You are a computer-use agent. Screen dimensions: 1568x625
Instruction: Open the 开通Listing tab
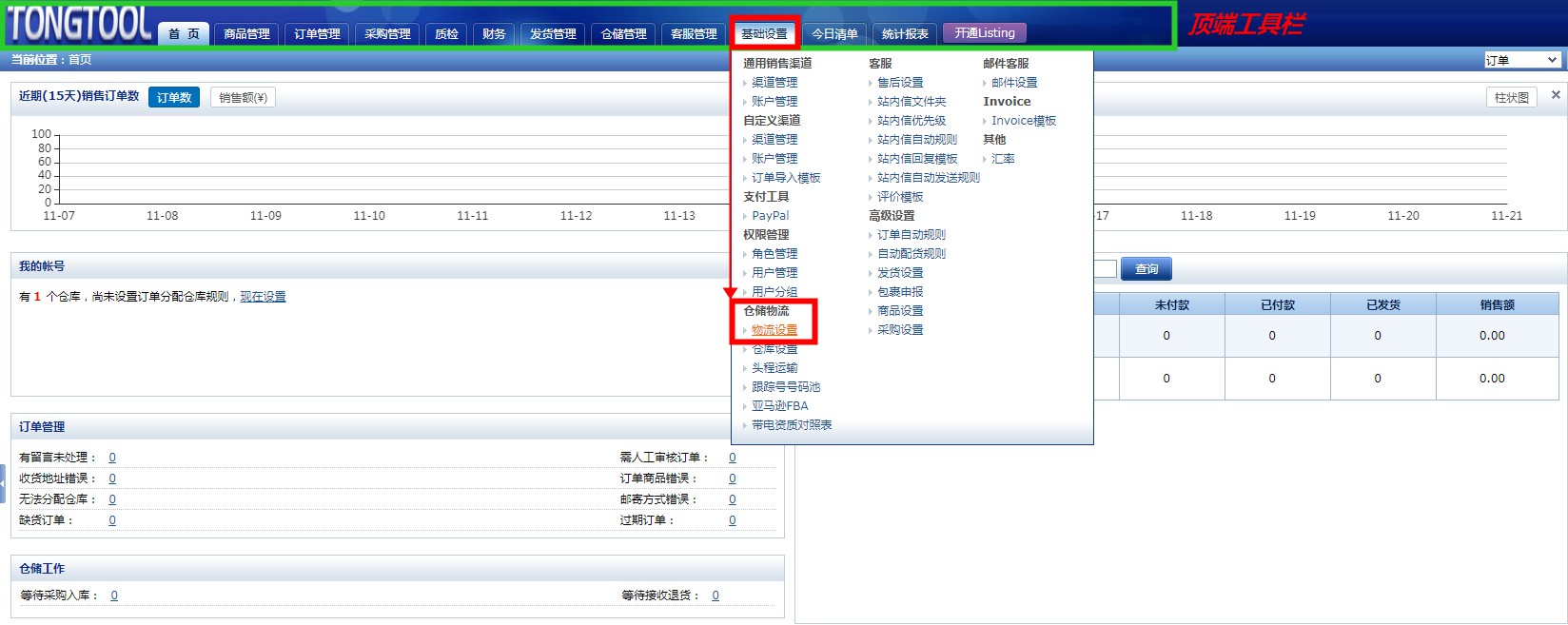[x=984, y=33]
